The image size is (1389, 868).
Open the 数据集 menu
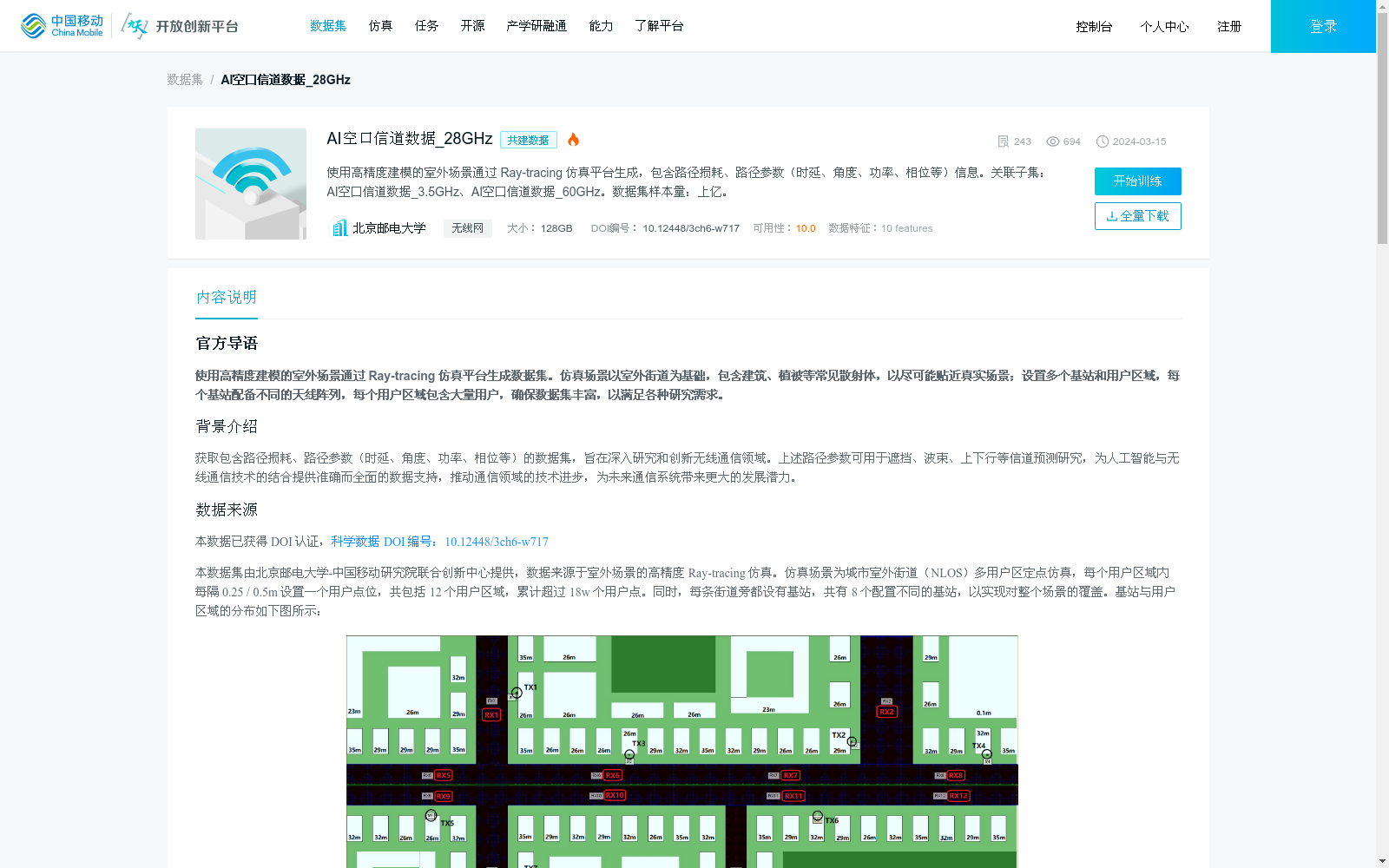coord(328,26)
